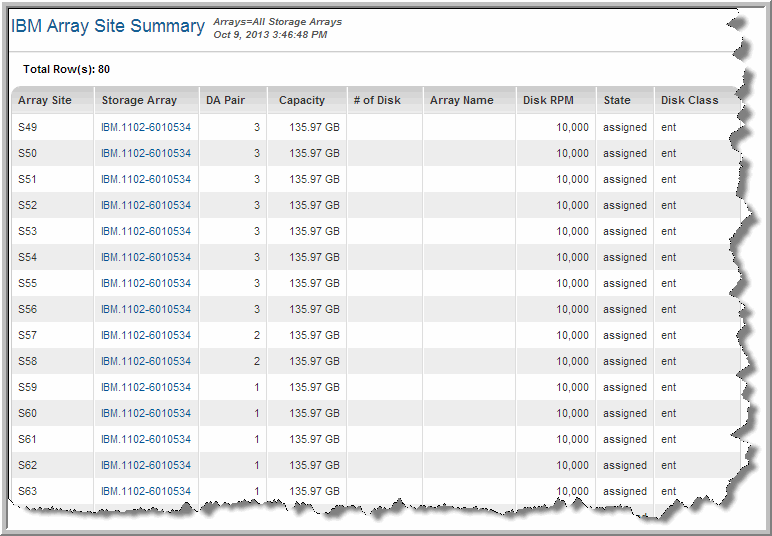This screenshot has width=772, height=536.
Task: Click the Capacity column header
Action: tap(302, 100)
